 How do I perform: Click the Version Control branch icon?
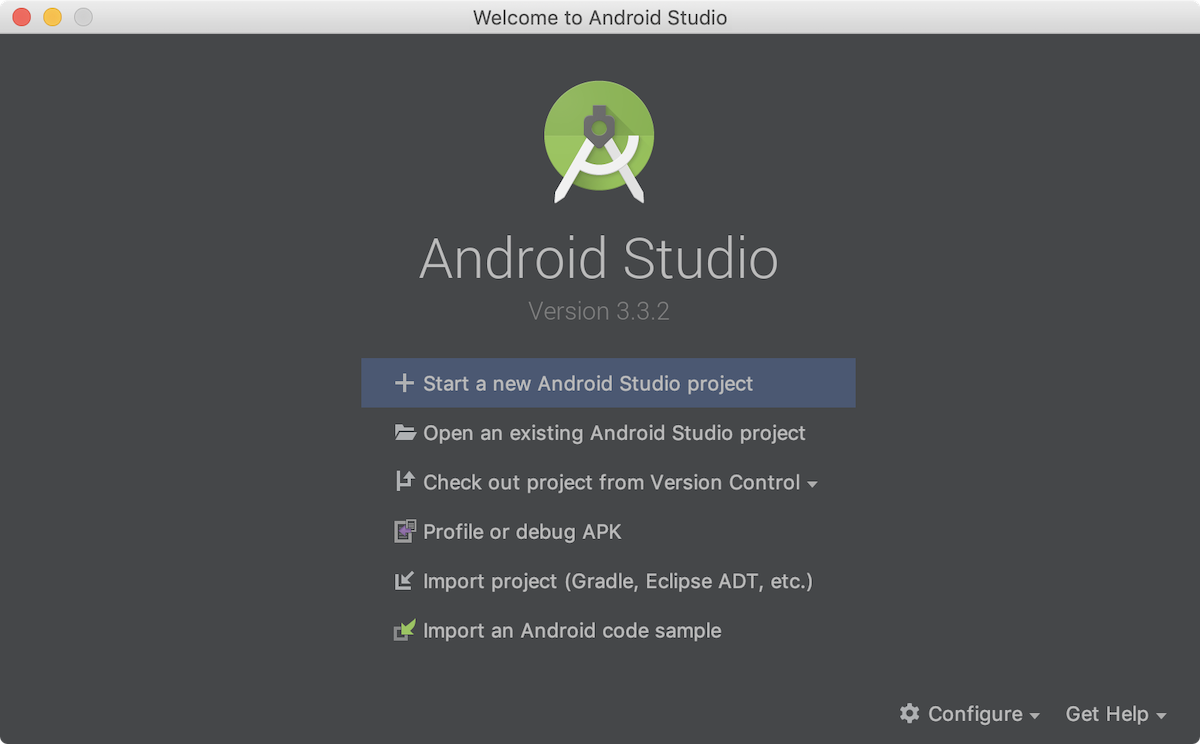tap(404, 481)
